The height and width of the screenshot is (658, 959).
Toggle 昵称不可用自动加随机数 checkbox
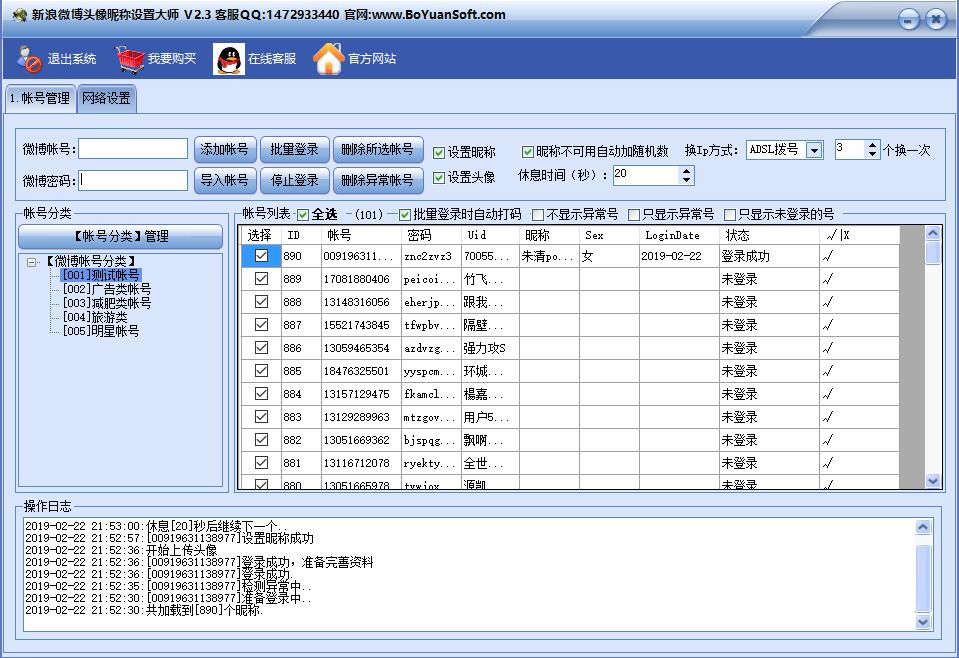tap(527, 151)
